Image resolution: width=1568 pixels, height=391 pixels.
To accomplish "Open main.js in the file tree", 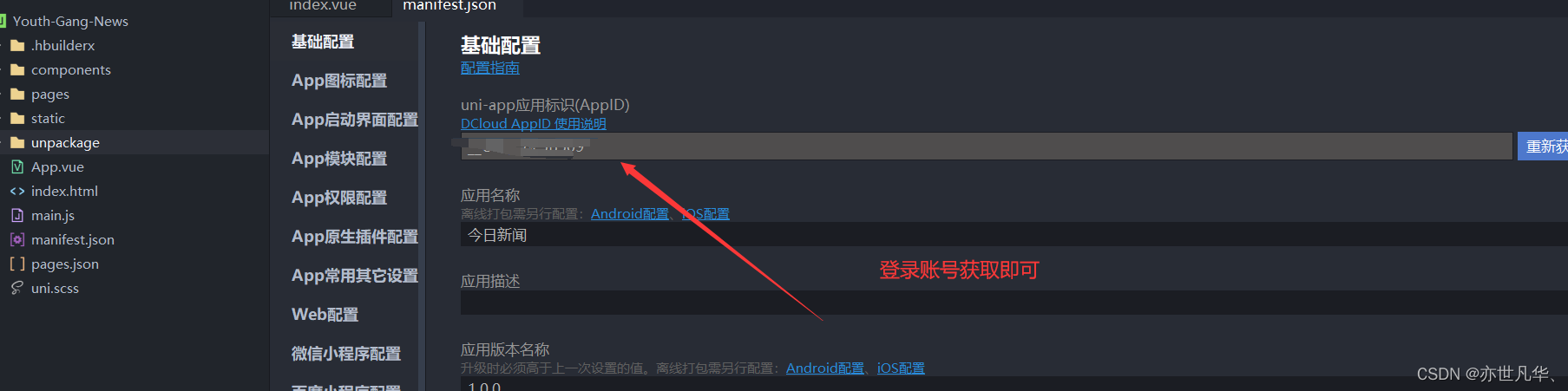I will (x=53, y=215).
